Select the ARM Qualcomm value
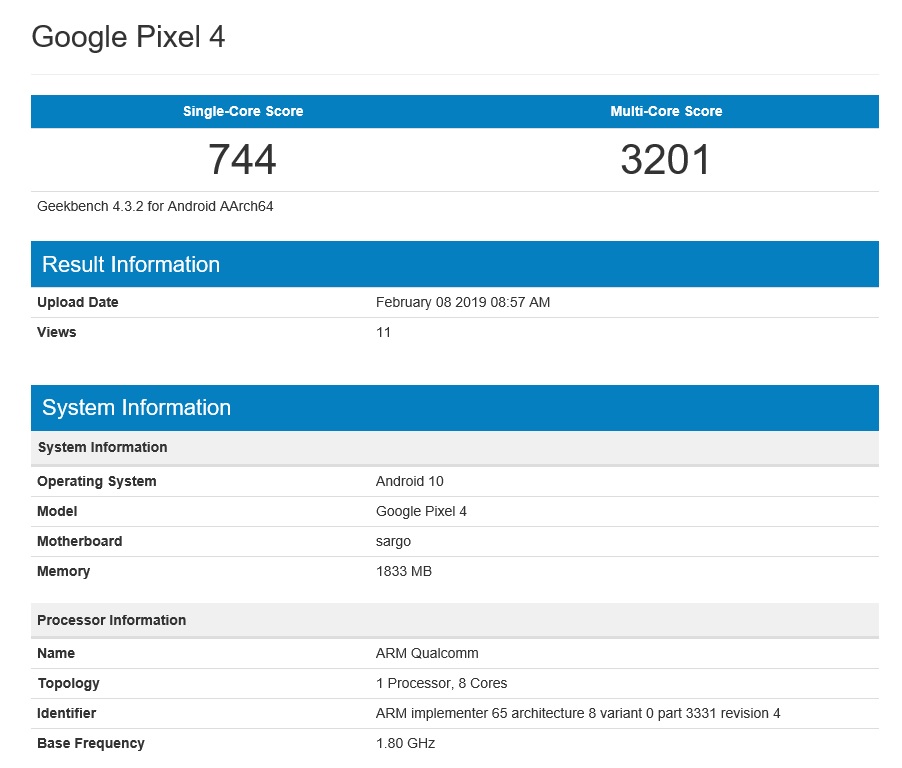The image size is (902, 768). 427,653
